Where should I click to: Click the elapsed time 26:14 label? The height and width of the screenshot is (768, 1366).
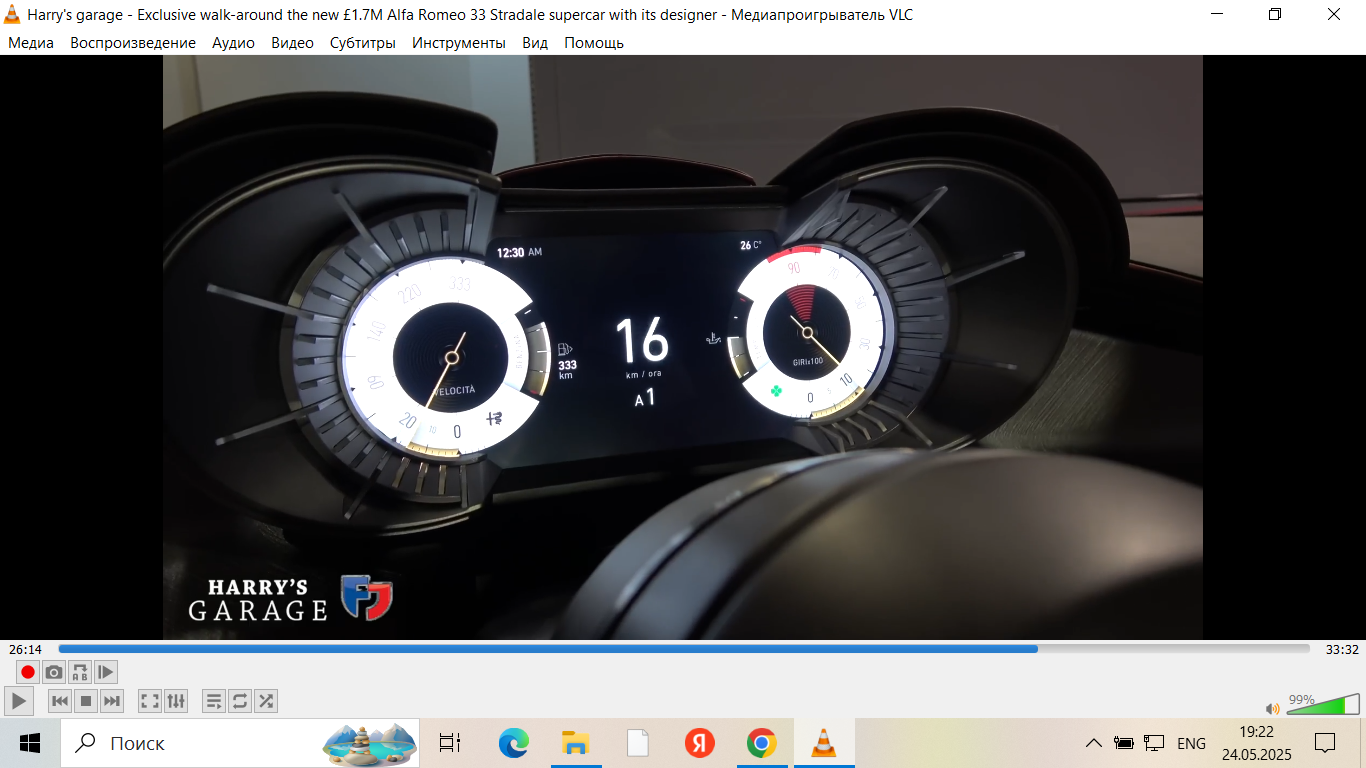26,649
